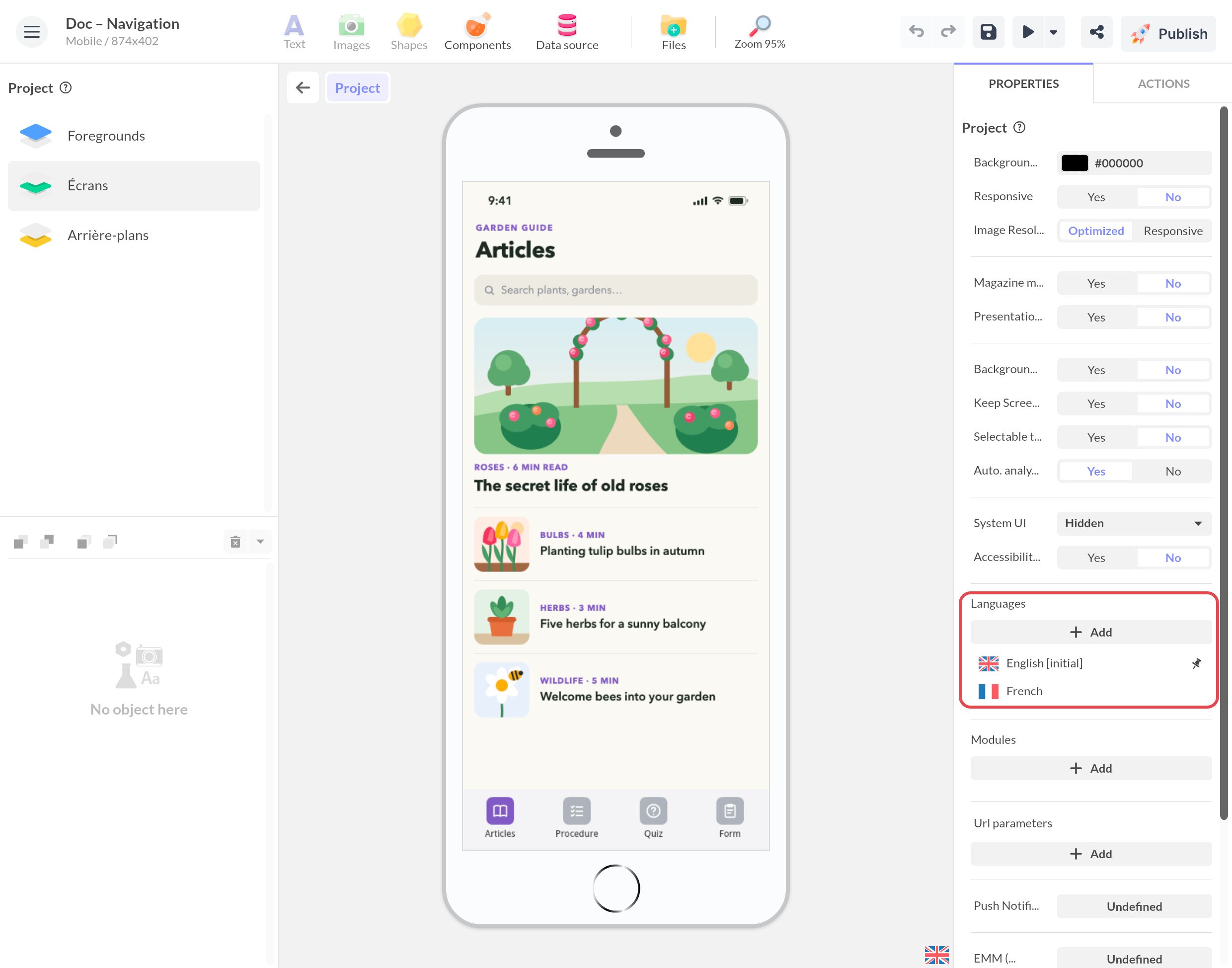Image resolution: width=1232 pixels, height=968 pixels.
Task: Select the Foregrounds layer group
Action: [x=134, y=136]
